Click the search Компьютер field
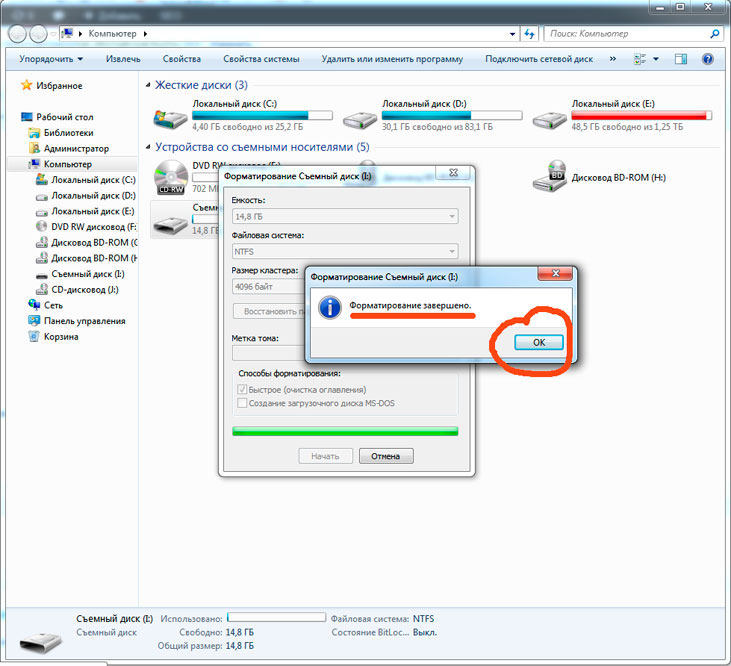731x666 pixels. (625, 34)
